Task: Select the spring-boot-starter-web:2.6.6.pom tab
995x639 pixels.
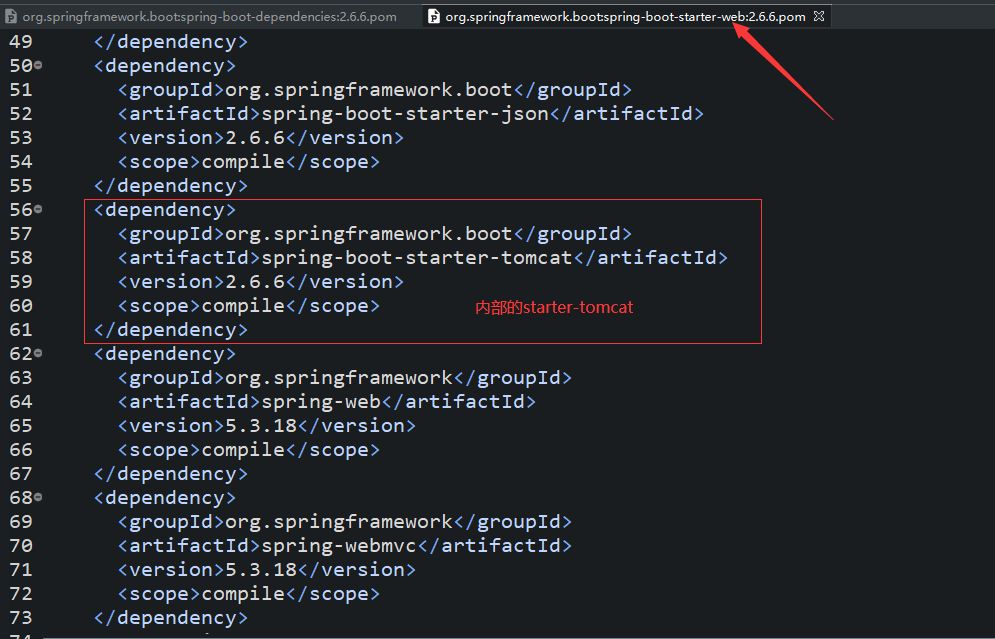Action: (x=624, y=17)
